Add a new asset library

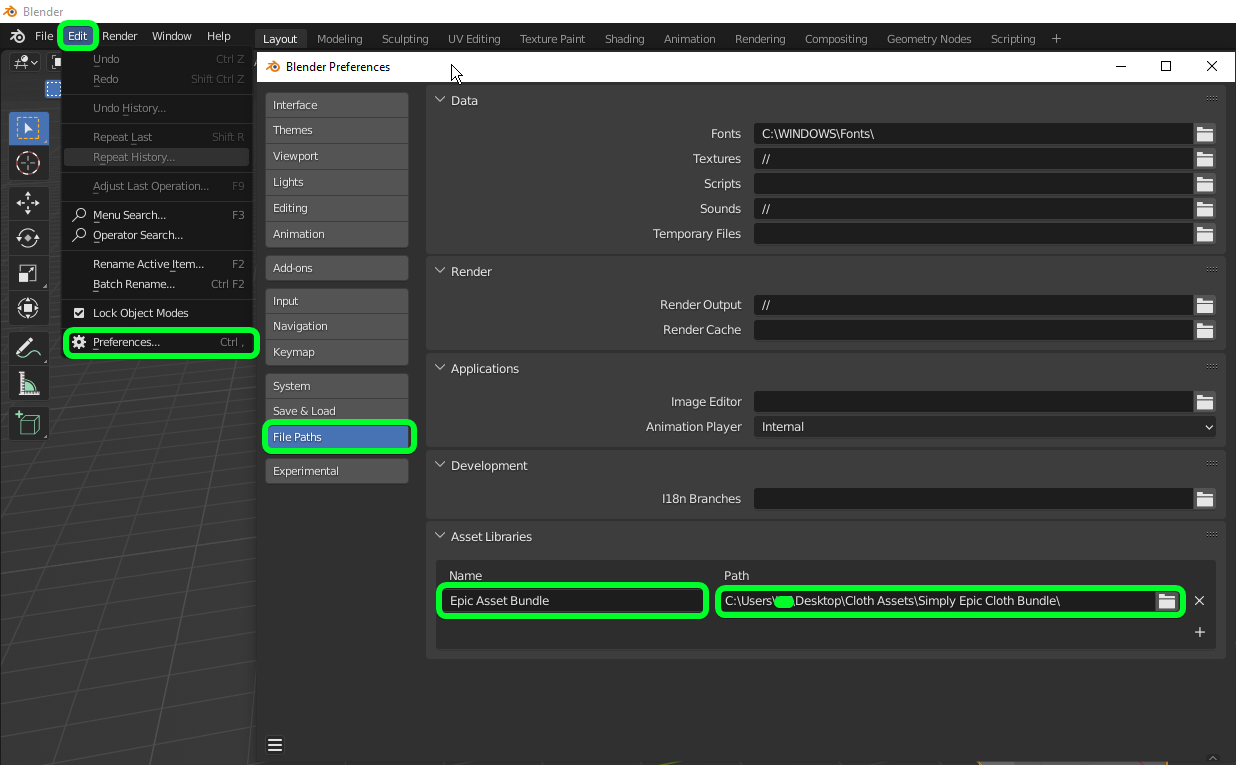pos(1199,632)
